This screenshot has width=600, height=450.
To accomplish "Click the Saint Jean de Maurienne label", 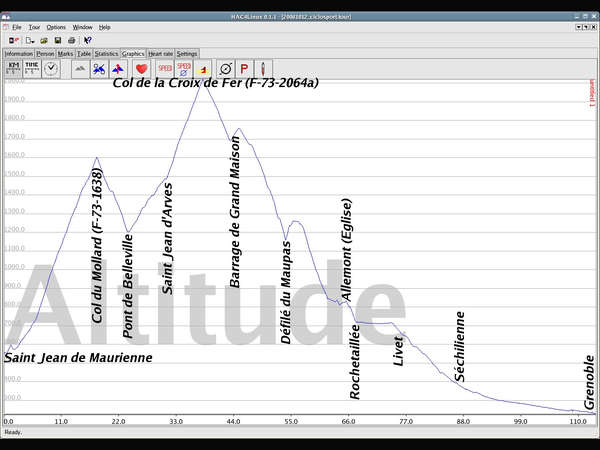I will pos(78,358).
